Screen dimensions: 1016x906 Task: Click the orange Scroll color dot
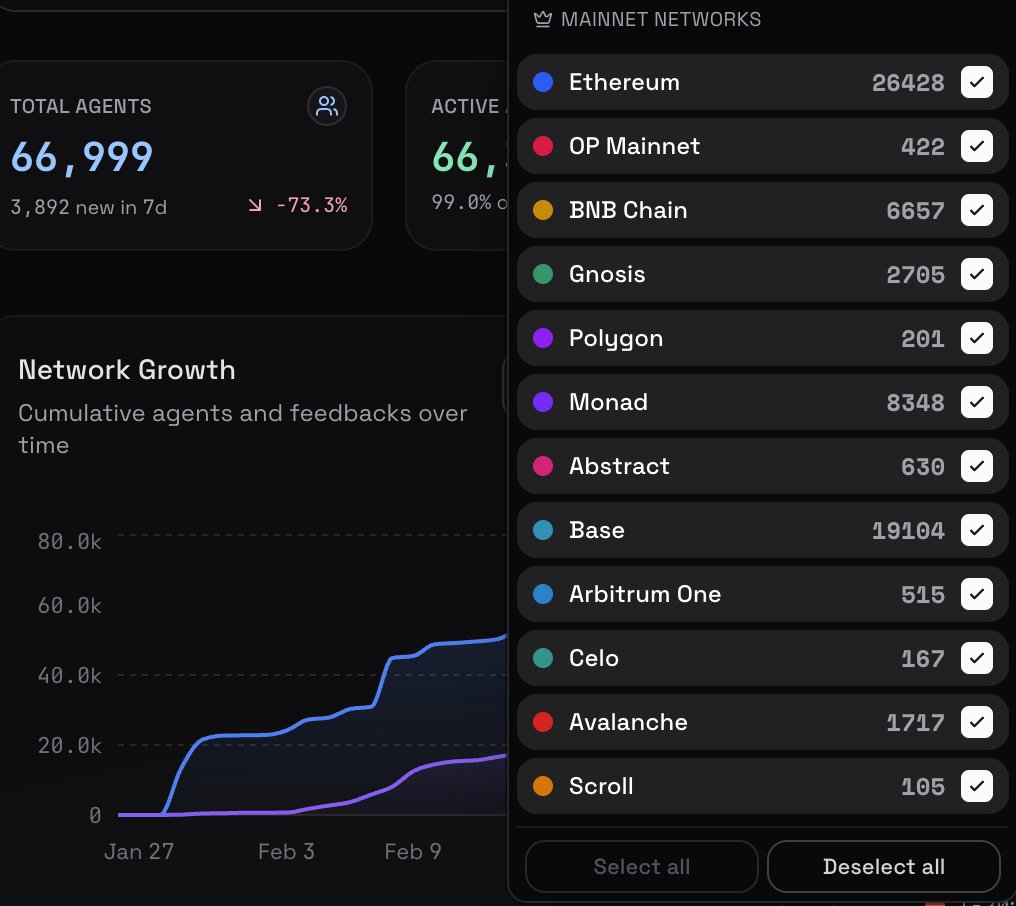coord(543,786)
